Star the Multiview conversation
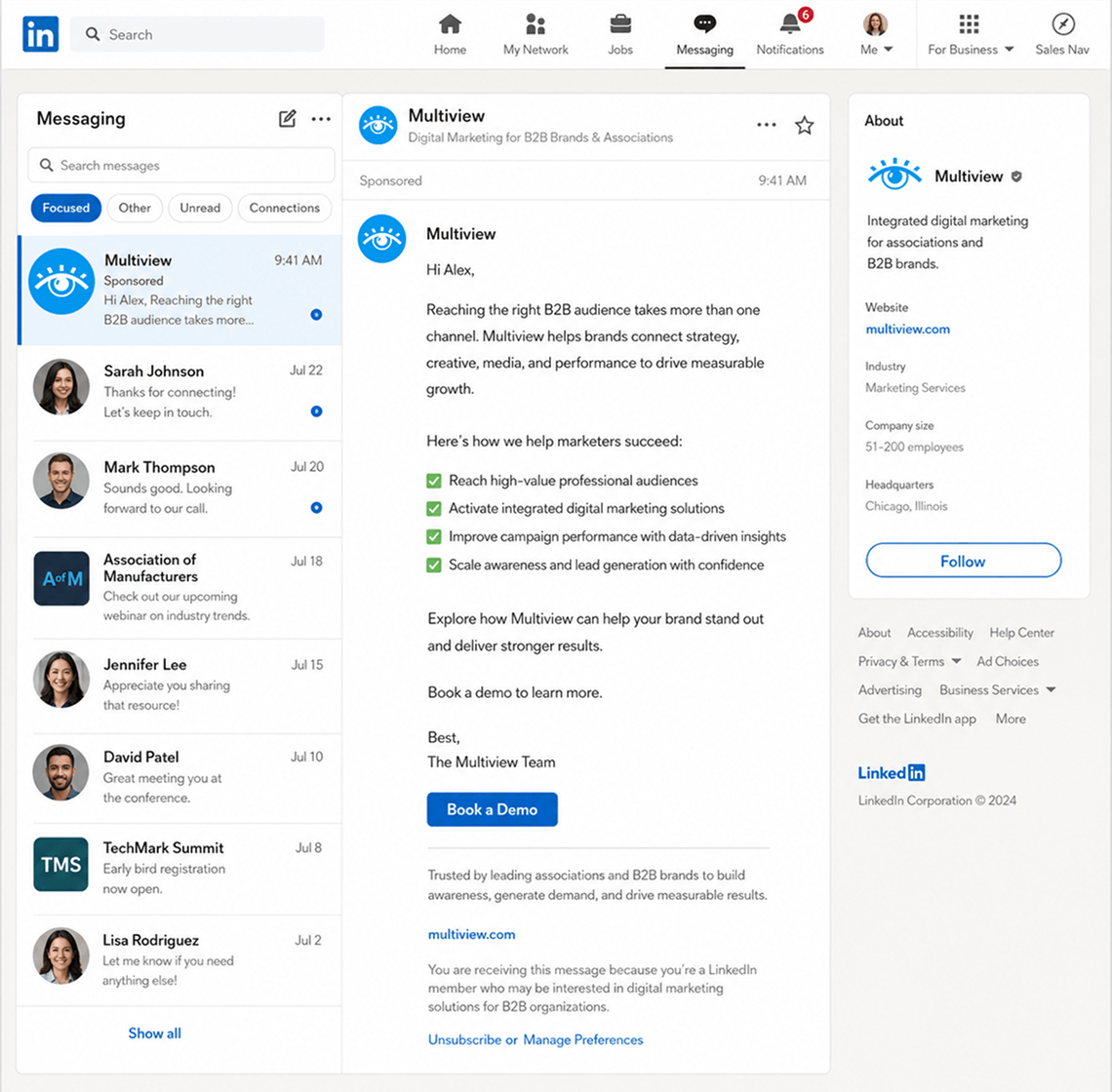 click(804, 126)
